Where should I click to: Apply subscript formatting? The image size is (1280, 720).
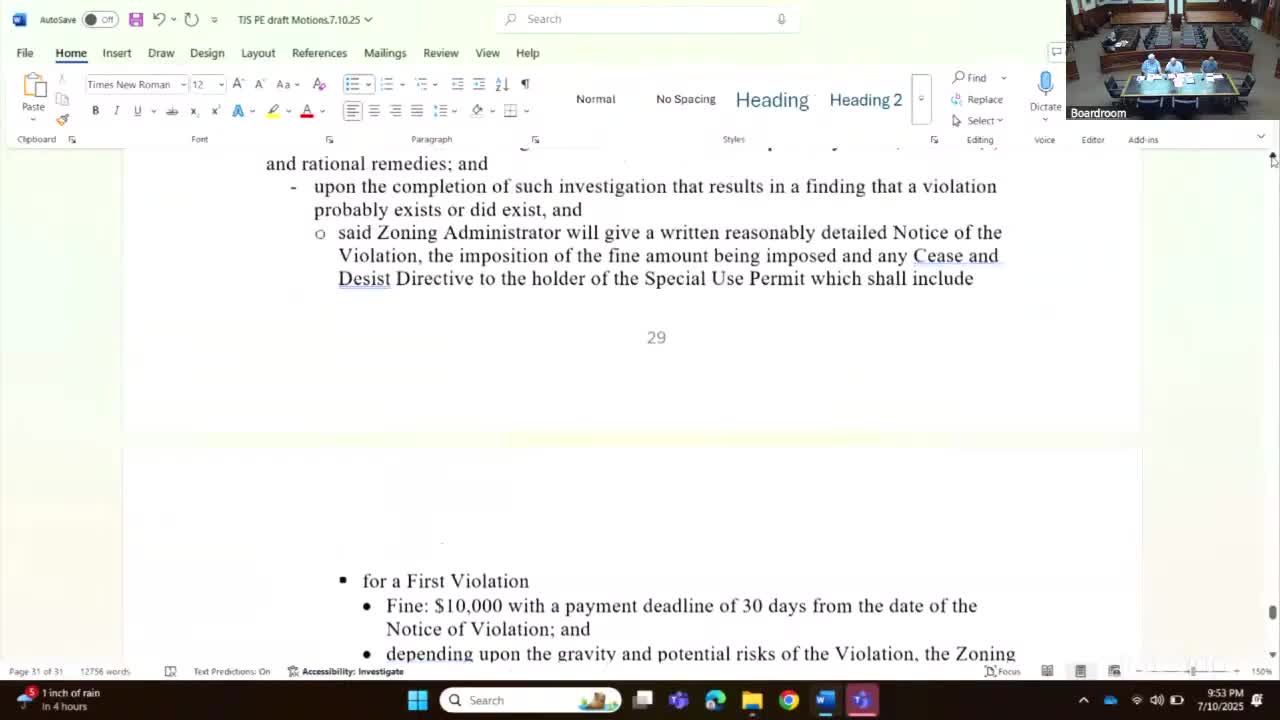194,111
